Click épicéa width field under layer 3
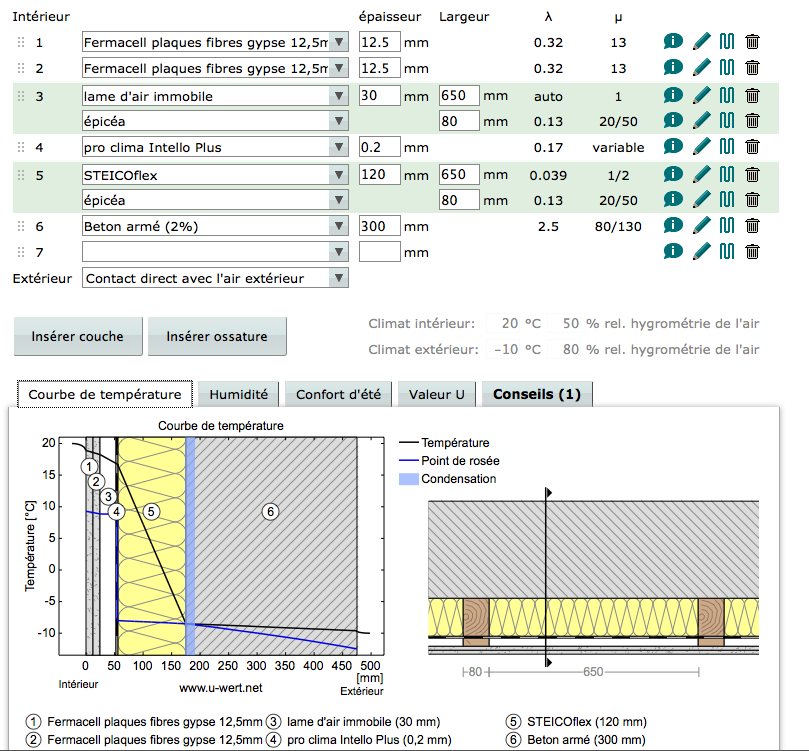 (x=459, y=121)
